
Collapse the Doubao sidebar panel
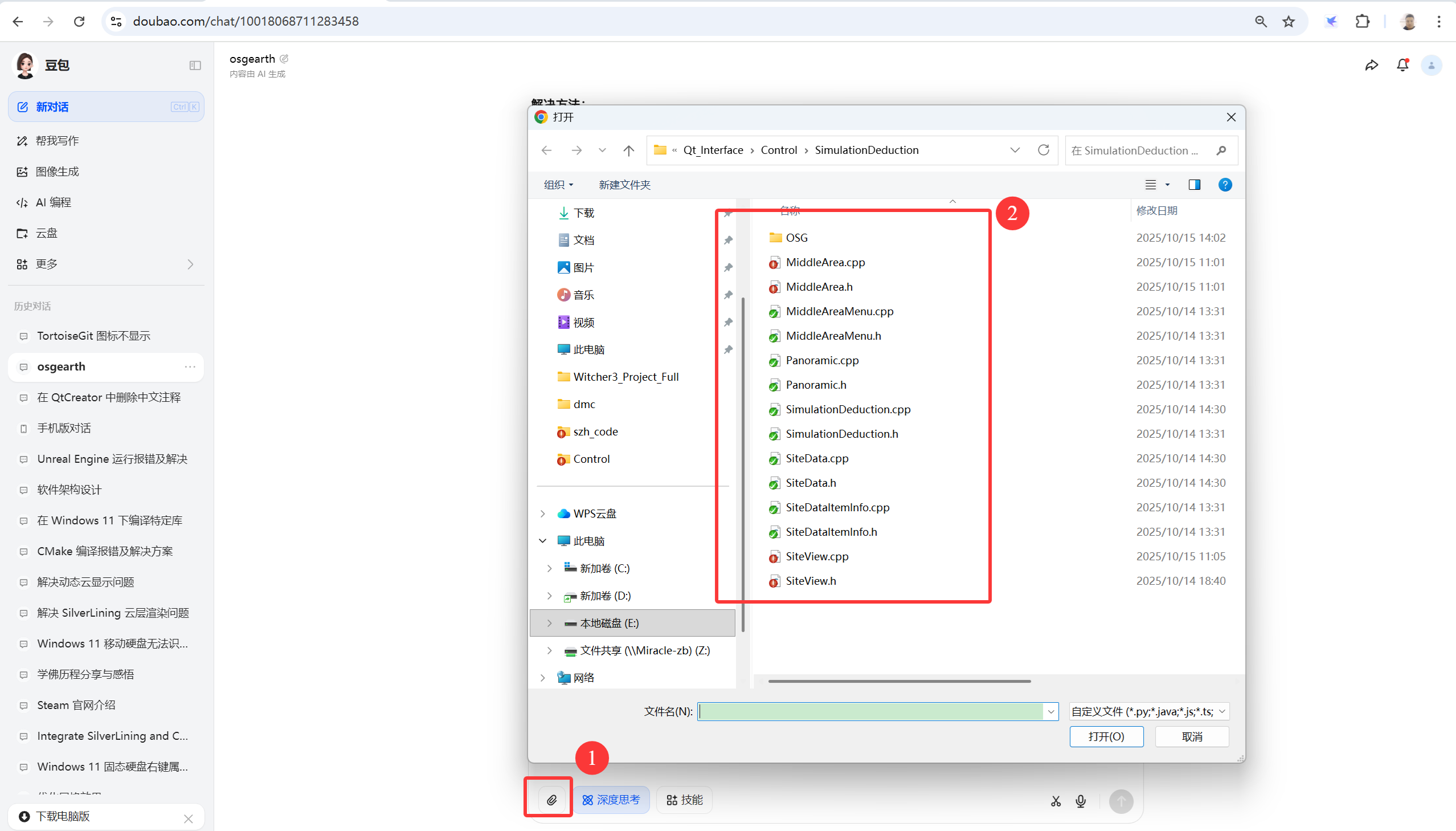point(195,66)
